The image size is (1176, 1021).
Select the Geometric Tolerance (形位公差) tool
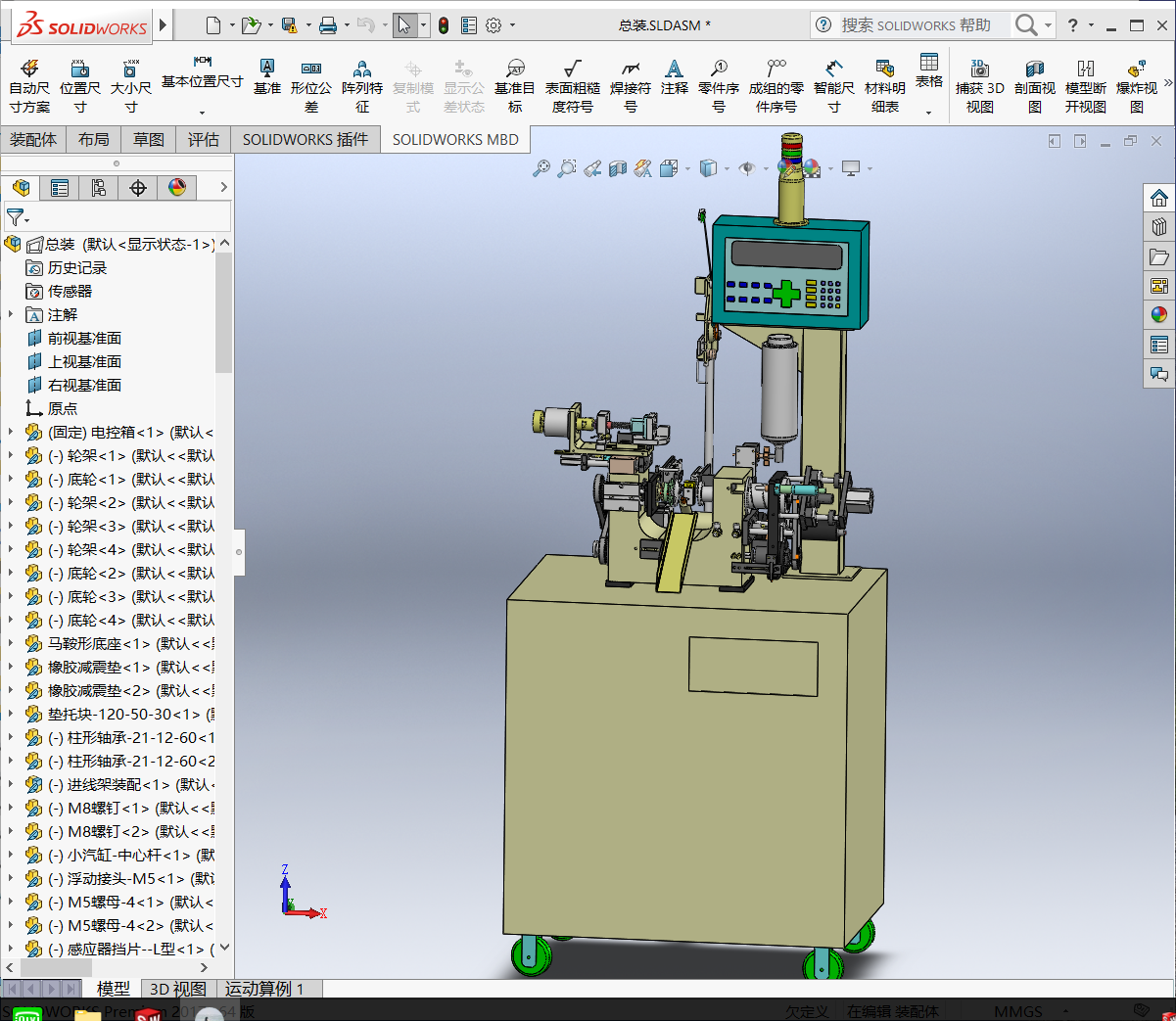pos(311,86)
